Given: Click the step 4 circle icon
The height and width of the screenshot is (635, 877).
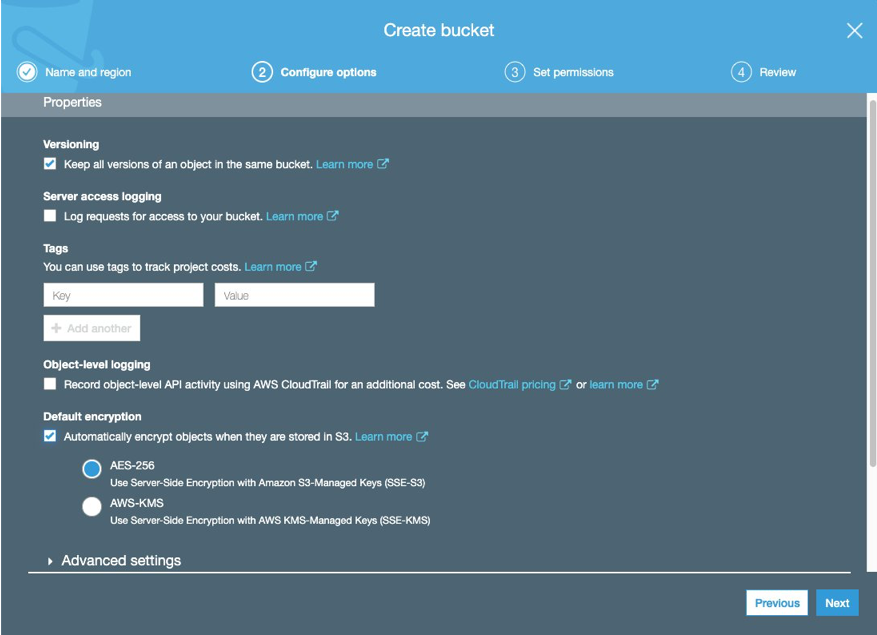Looking at the screenshot, I should (x=741, y=72).
